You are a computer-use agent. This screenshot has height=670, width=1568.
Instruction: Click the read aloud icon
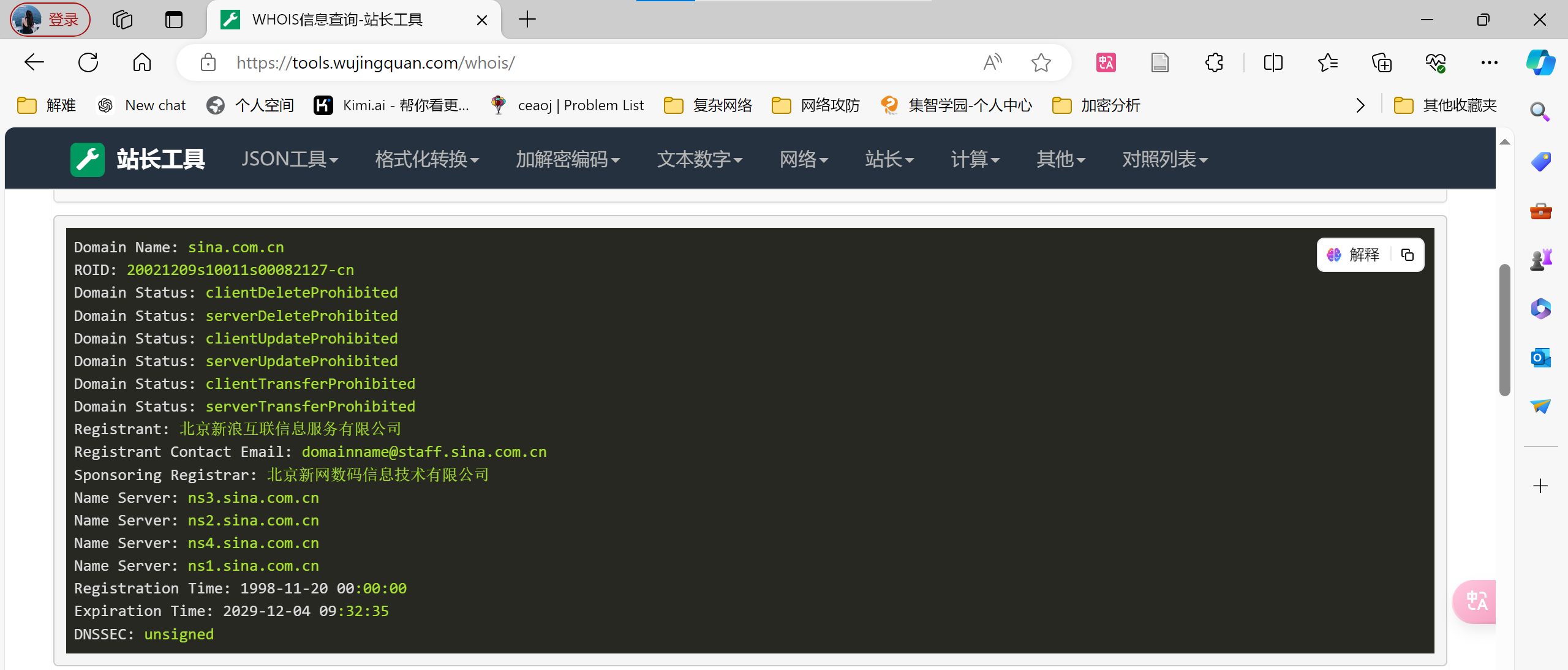click(x=992, y=62)
